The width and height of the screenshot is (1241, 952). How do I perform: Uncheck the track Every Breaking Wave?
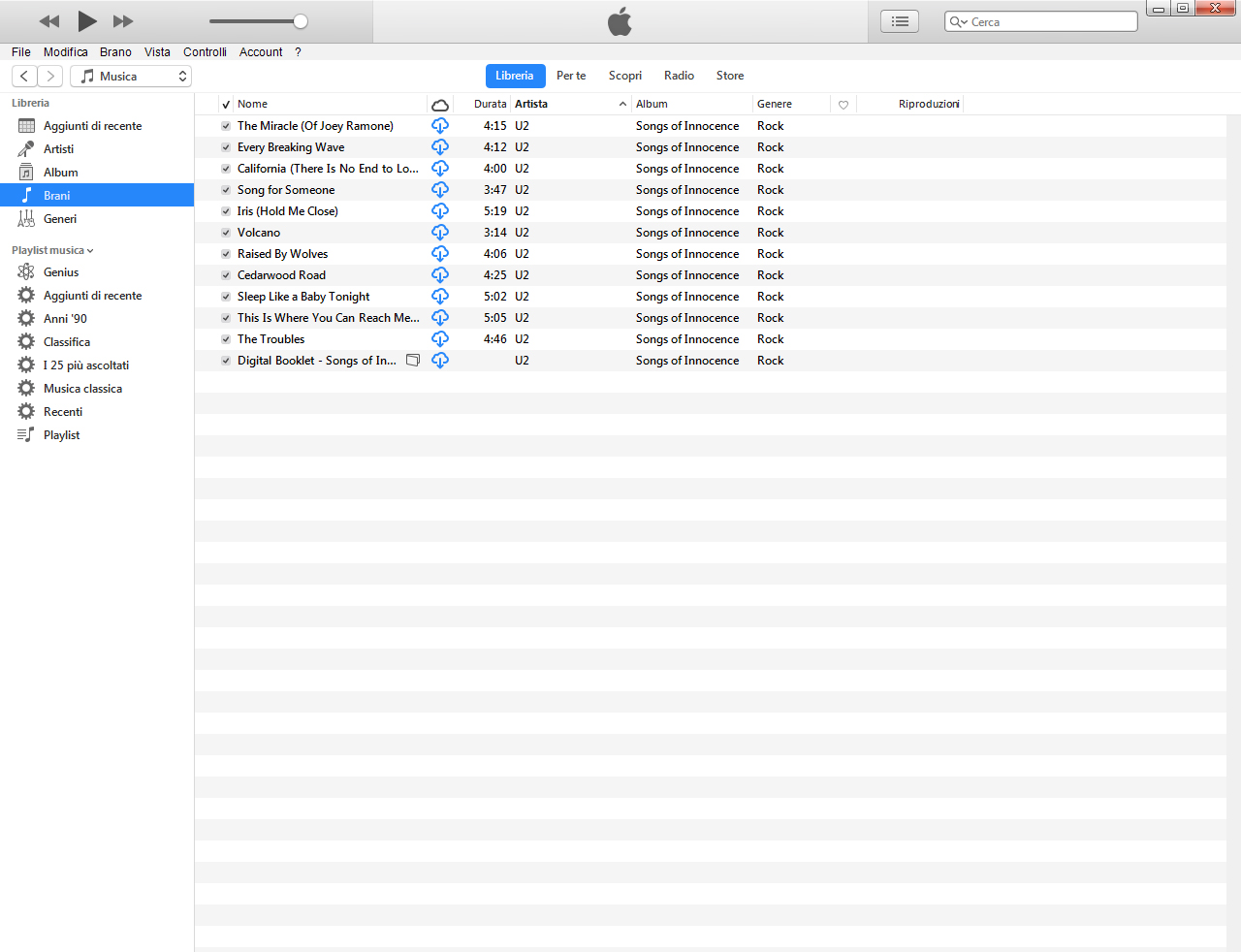[225, 147]
